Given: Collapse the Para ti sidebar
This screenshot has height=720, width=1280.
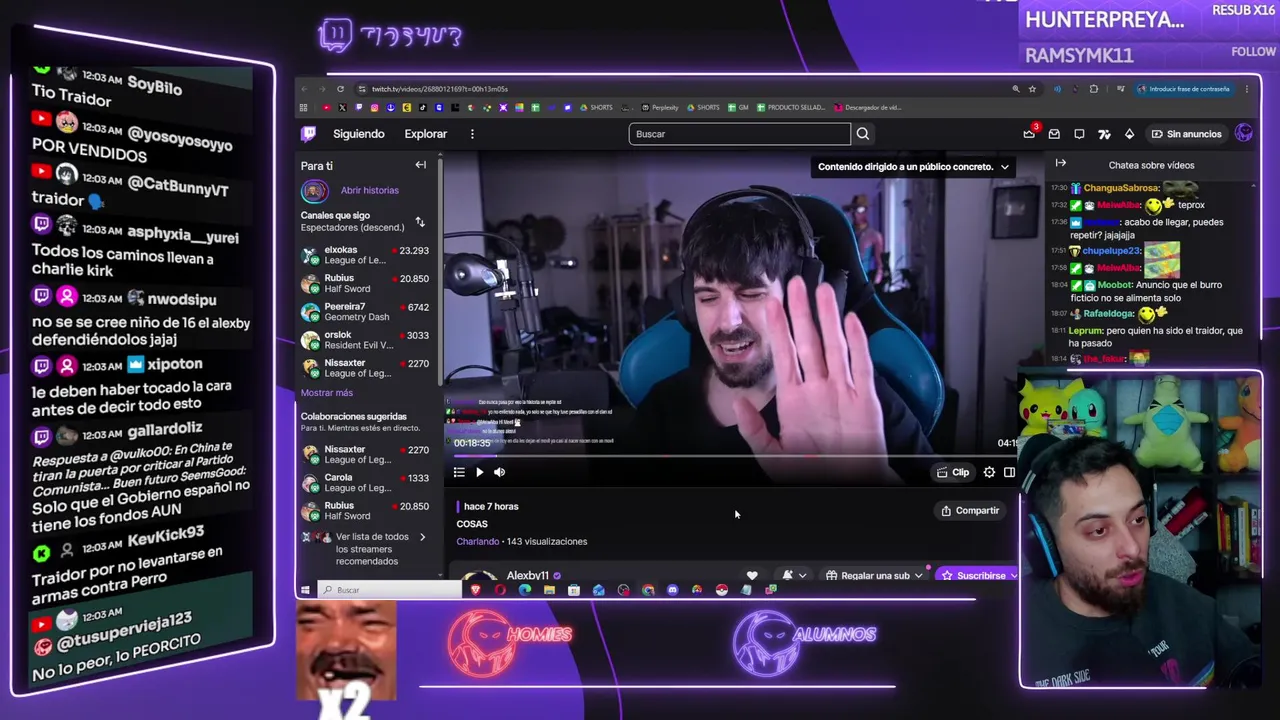Looking at the screenshot, I should click(421, 165).
